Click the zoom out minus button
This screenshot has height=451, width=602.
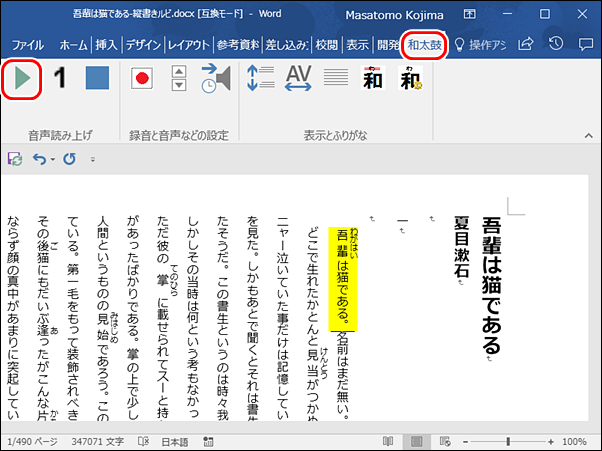(465, 442)
